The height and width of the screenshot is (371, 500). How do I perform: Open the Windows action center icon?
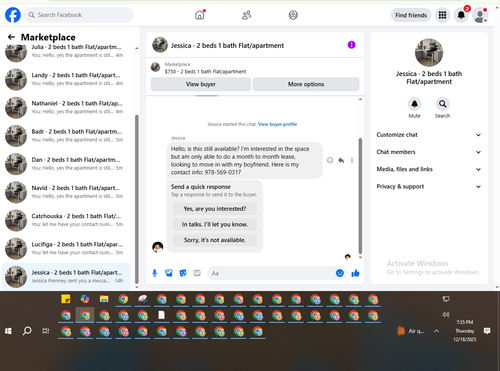point(487,331)
